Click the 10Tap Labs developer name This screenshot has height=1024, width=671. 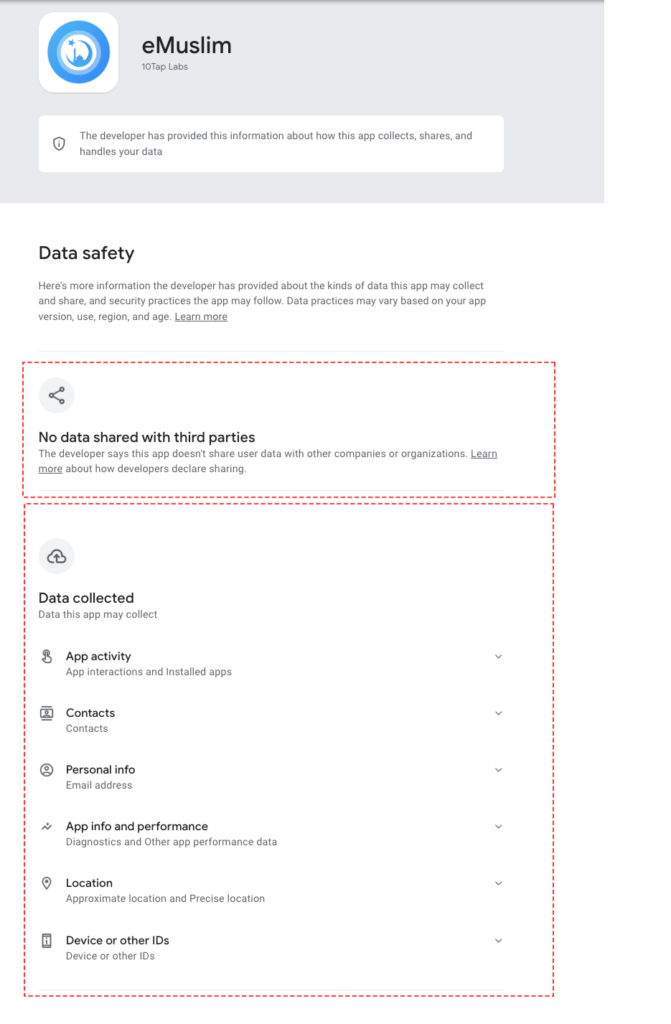(x=165, y=67)
